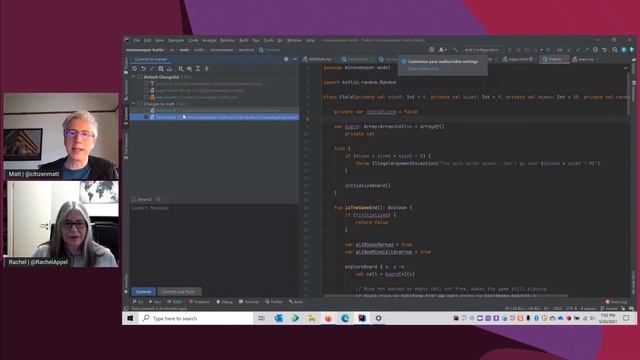Toggle the Default Changelist checkbox
This screenshot has width=640, height=360.
pyautogui.click(x=140, y=77)
